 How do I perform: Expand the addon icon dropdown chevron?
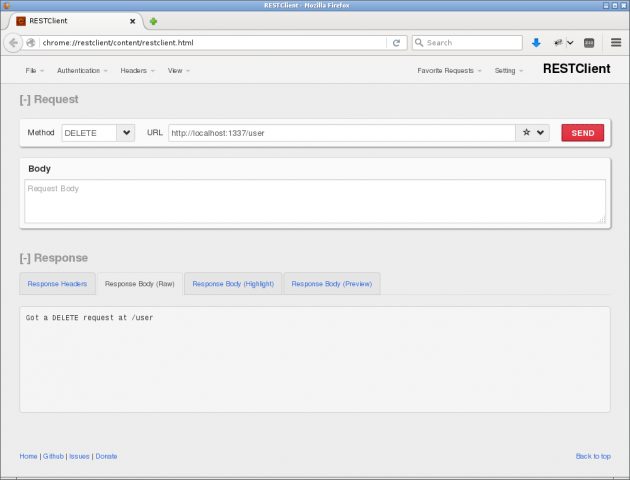point(570,43)
